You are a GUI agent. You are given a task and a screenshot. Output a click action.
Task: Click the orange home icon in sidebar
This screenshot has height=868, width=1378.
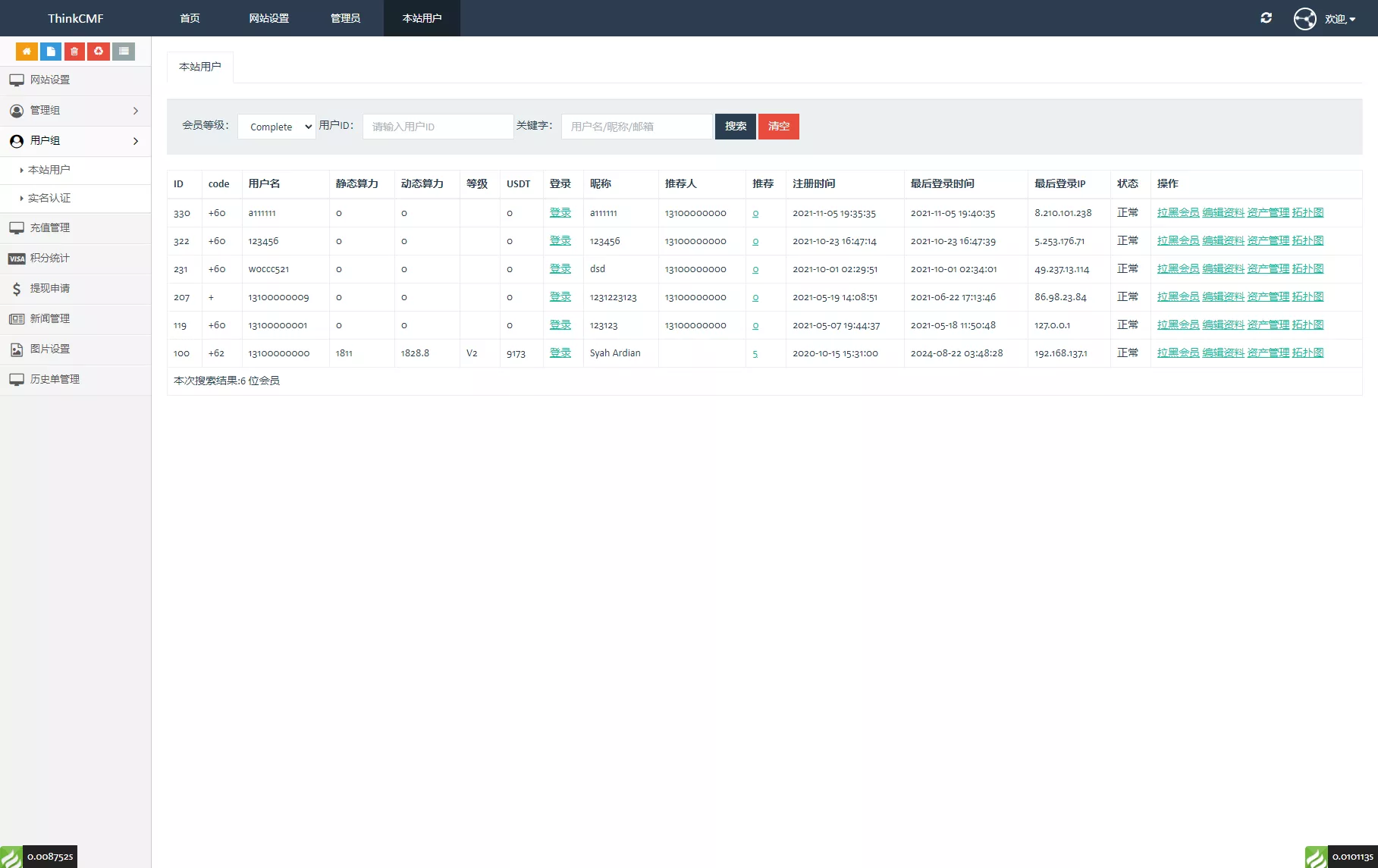coord(27,52)
